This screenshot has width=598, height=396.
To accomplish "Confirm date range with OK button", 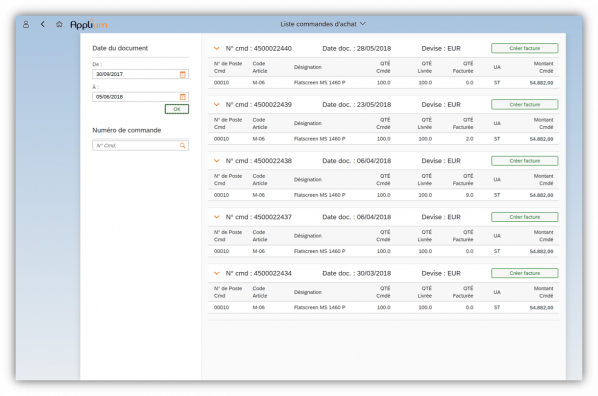I will pyautogui.click(x=177, y=109).
